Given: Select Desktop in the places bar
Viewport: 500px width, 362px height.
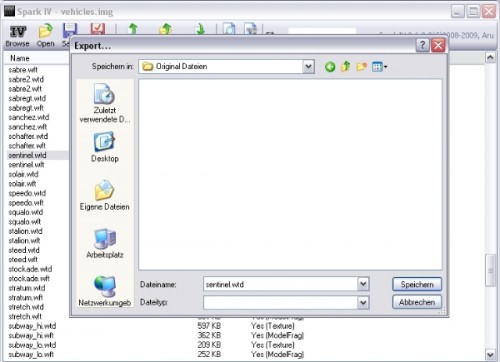Looking at the screenshot, I should (105, 147).
